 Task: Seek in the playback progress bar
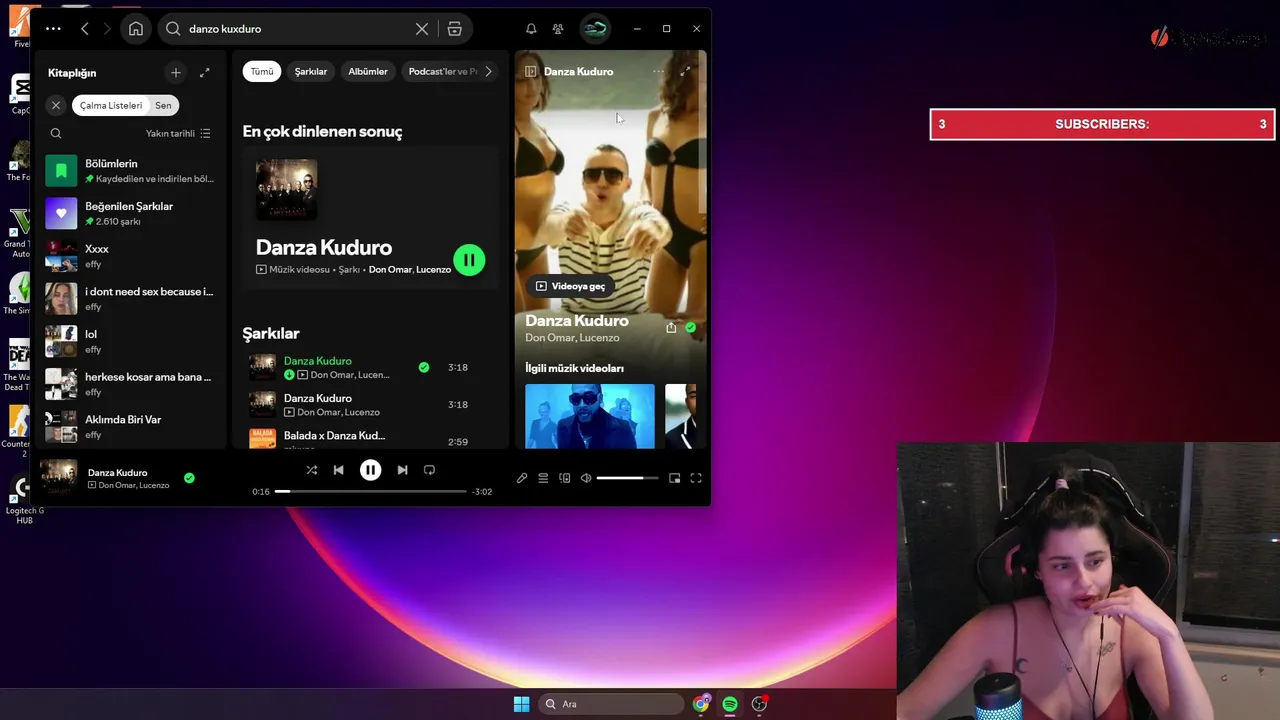pyautogui.click(x=371, y=492)
